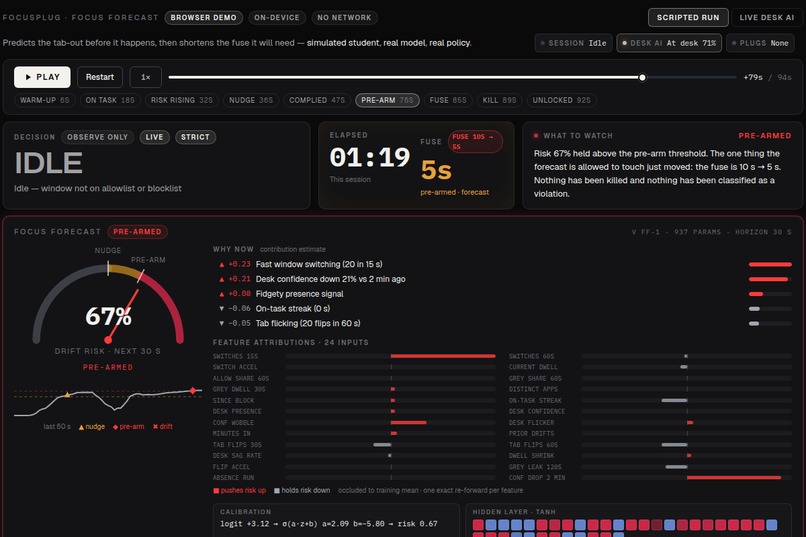Click the pre-arm legend diamond icon

(116, 427)
